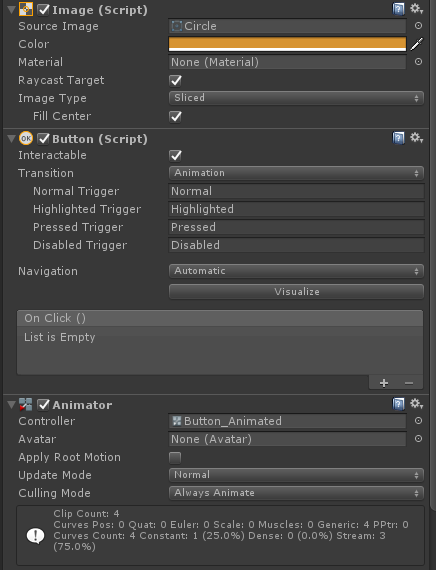
Task: Toggle the Fill Center checkbox
Action: 175,117
